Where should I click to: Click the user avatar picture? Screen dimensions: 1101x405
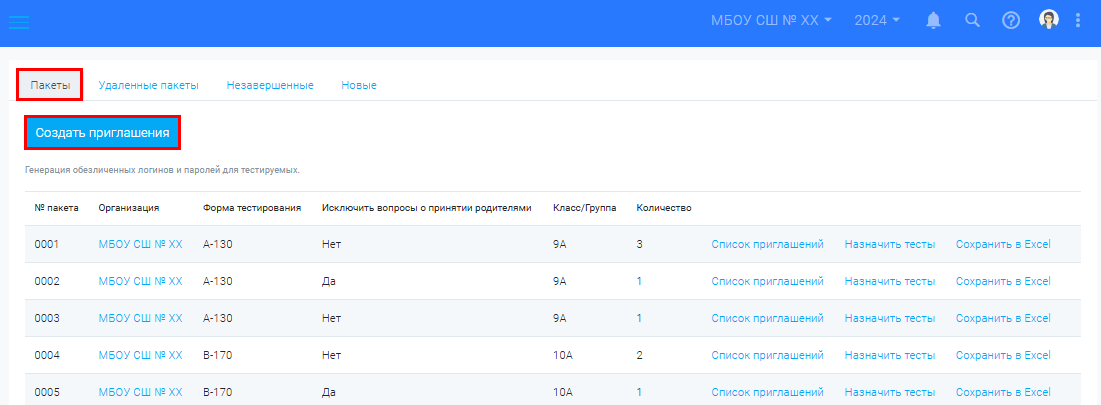[x=1049, y=20]
